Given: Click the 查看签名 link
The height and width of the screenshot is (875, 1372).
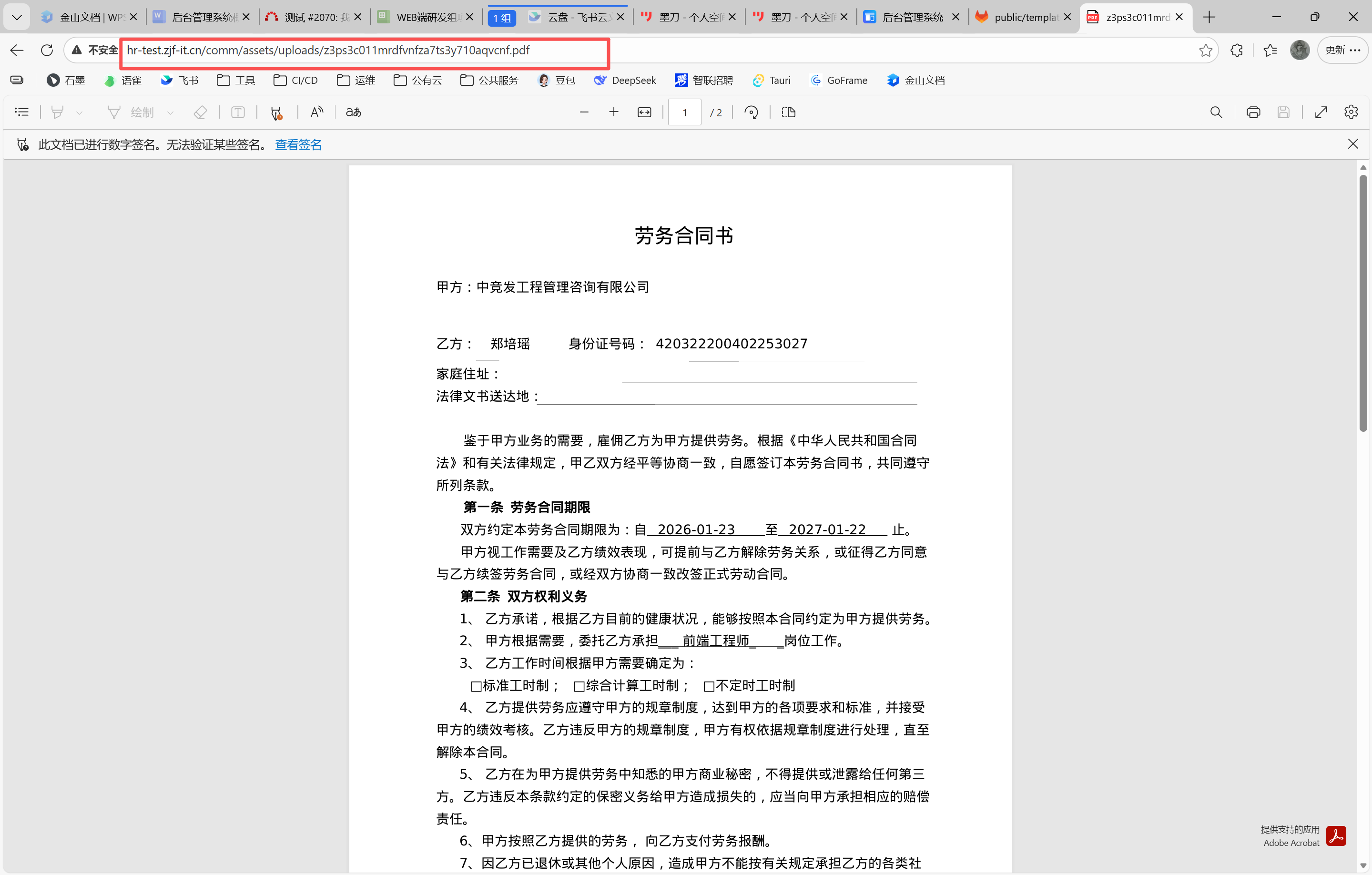Looking at the screenshot, I should point(298,145).
